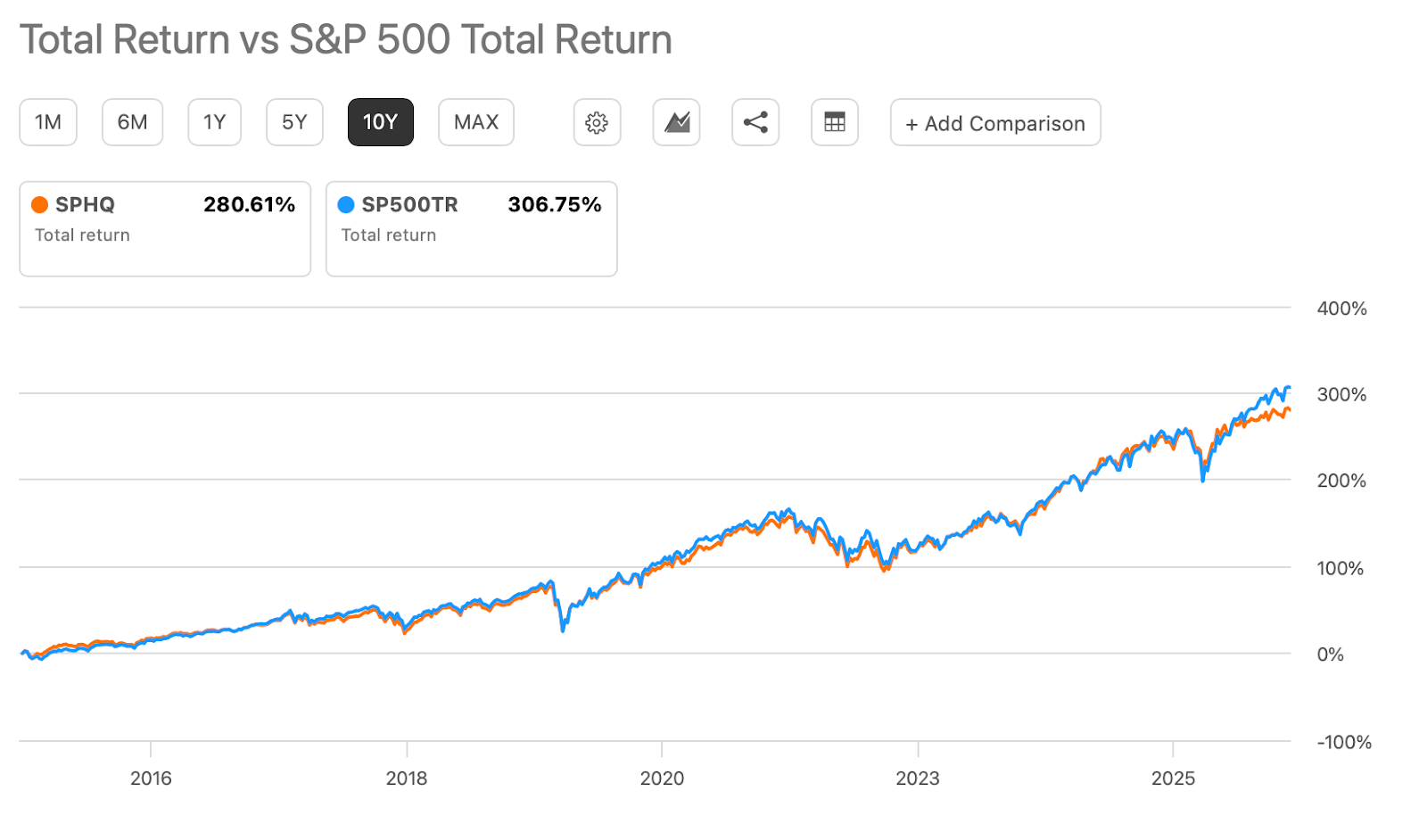Click the 2016 x-axis label
Viewport: 1427px width, 840px height.
(151, 778)
